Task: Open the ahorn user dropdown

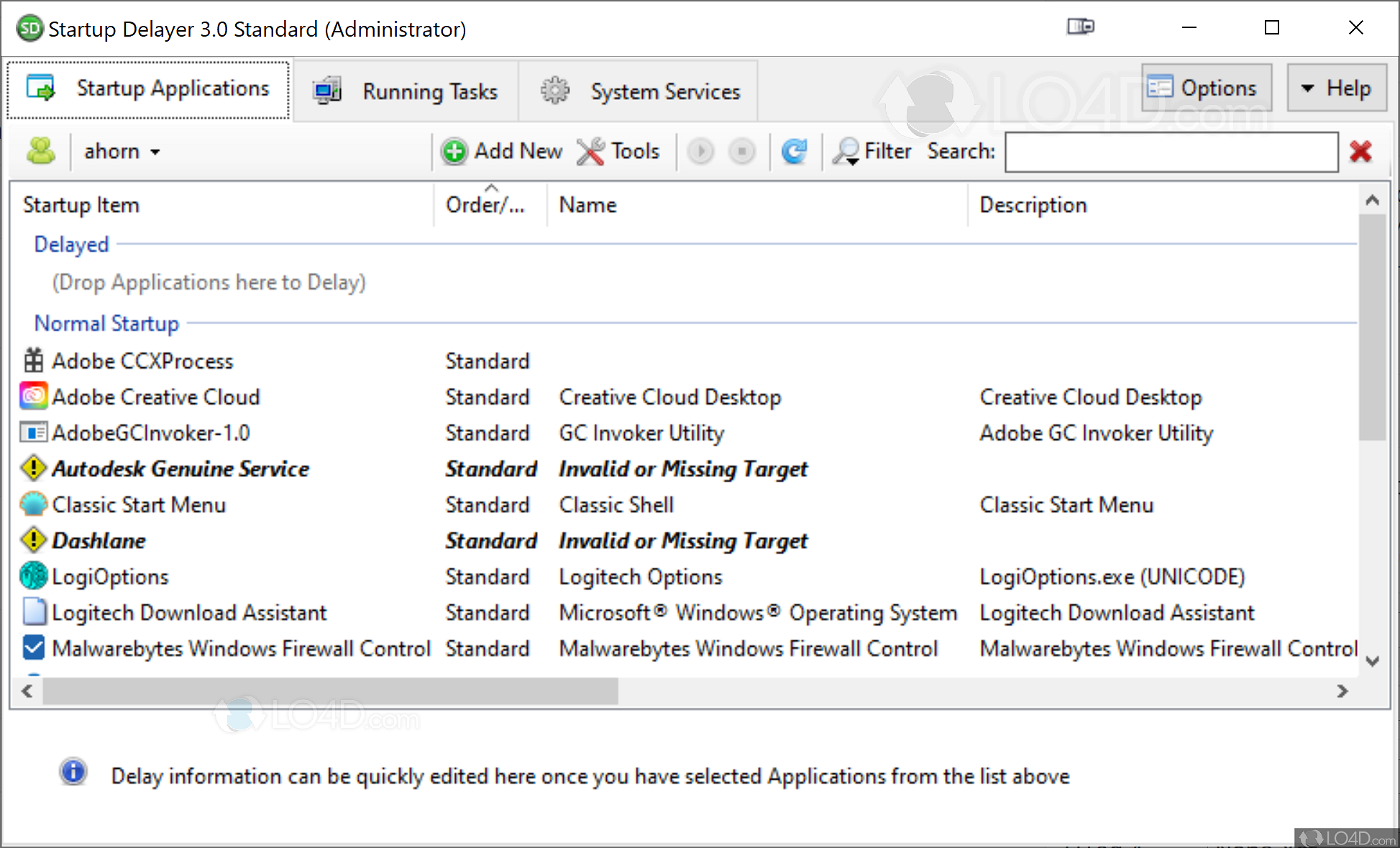Action: [x=155, y=152]
